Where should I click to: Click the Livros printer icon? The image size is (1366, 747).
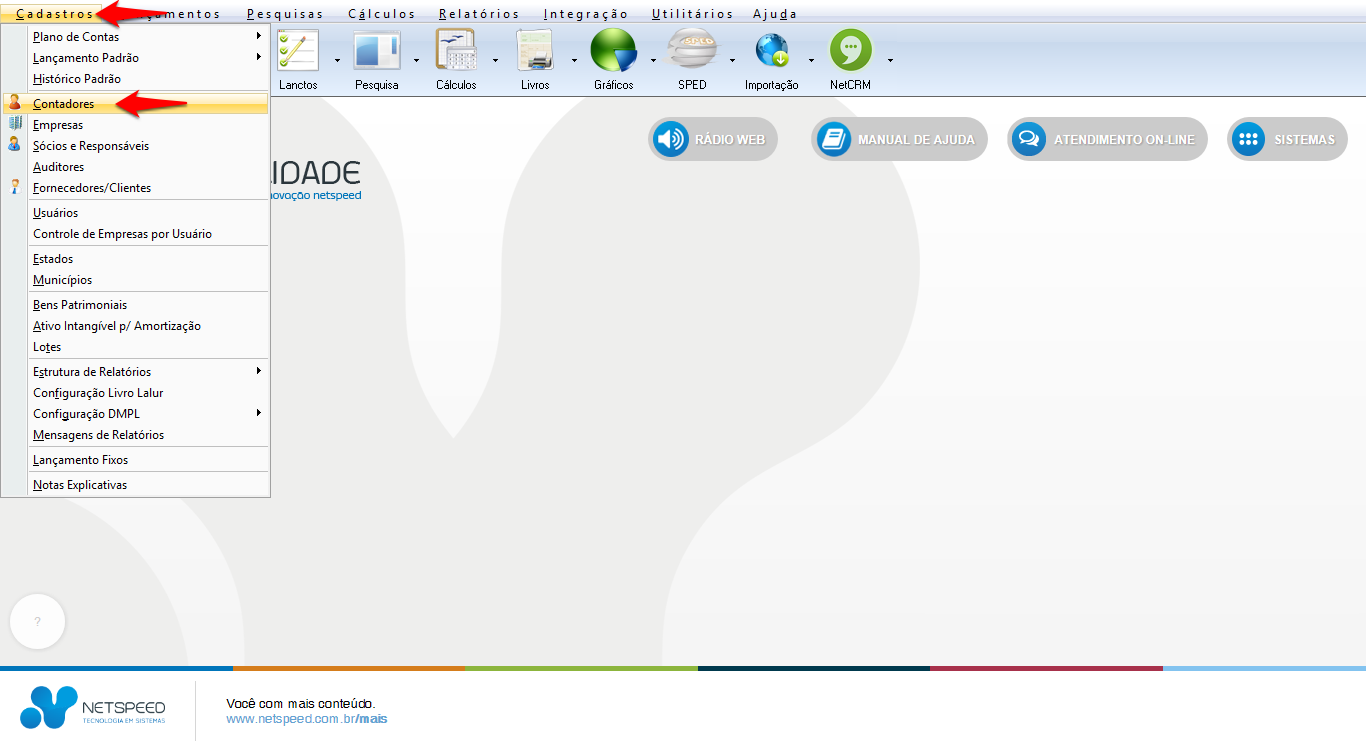[x=535, y=52]
